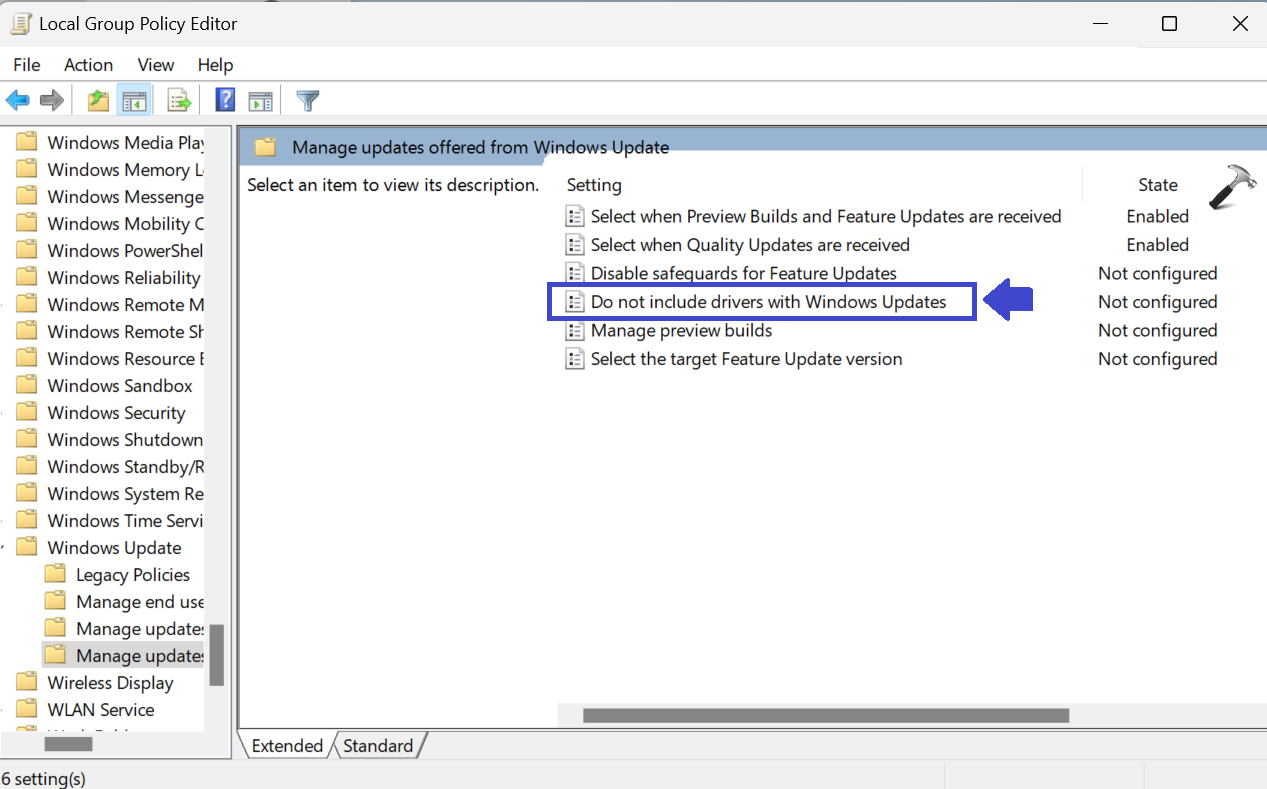Select Windows Time Service tree item
This screenshot has height=789, width=1267.
(x=125, y=521)
